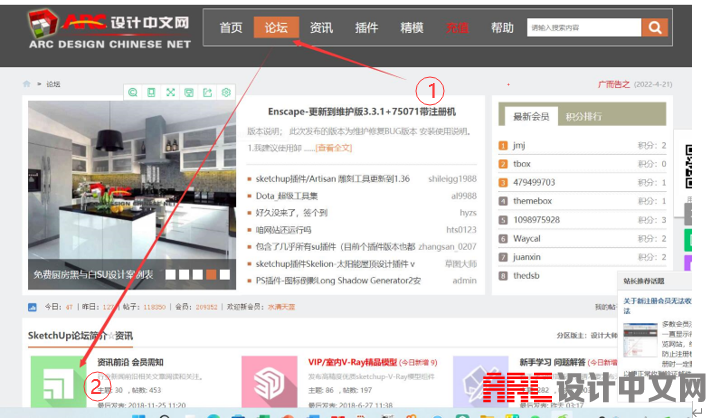Open the 包含了几乎所有su插件 post

pos(335,247)
